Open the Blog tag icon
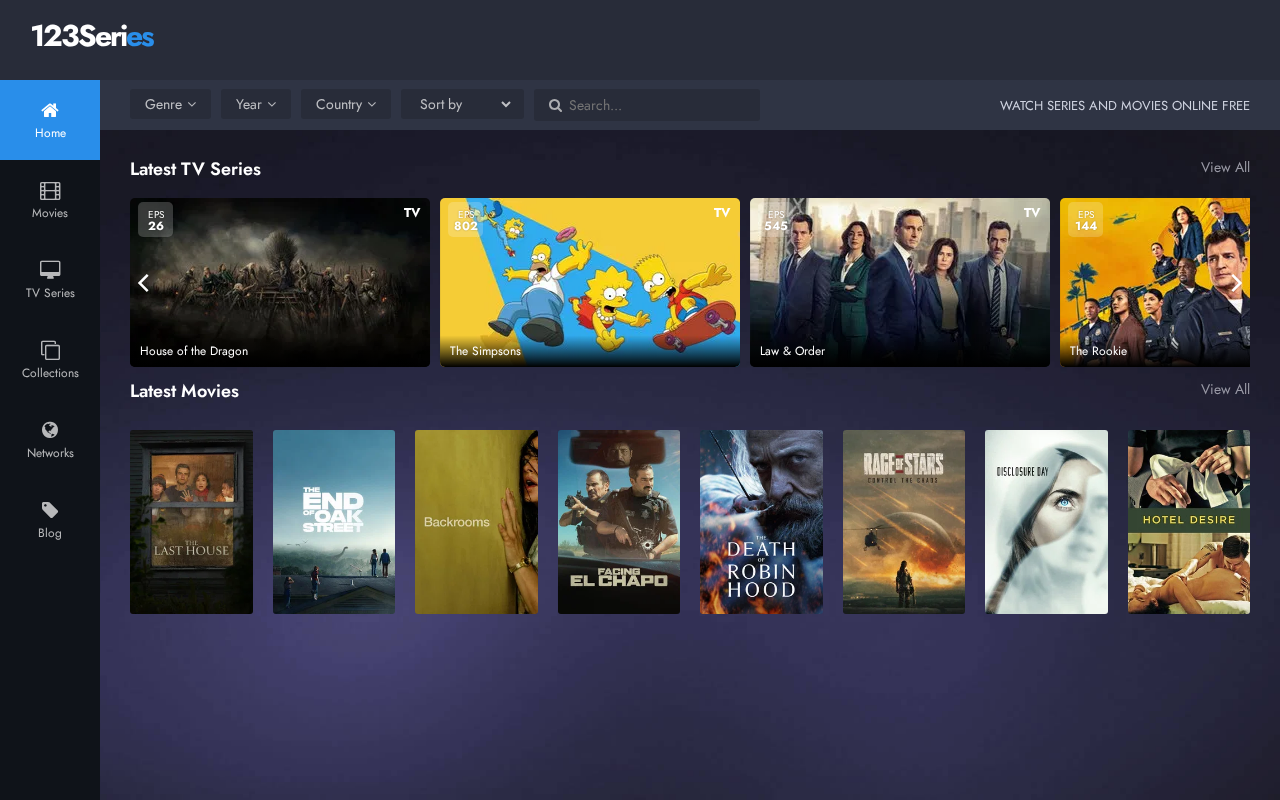1280x800 pixels. pos(50,510)
